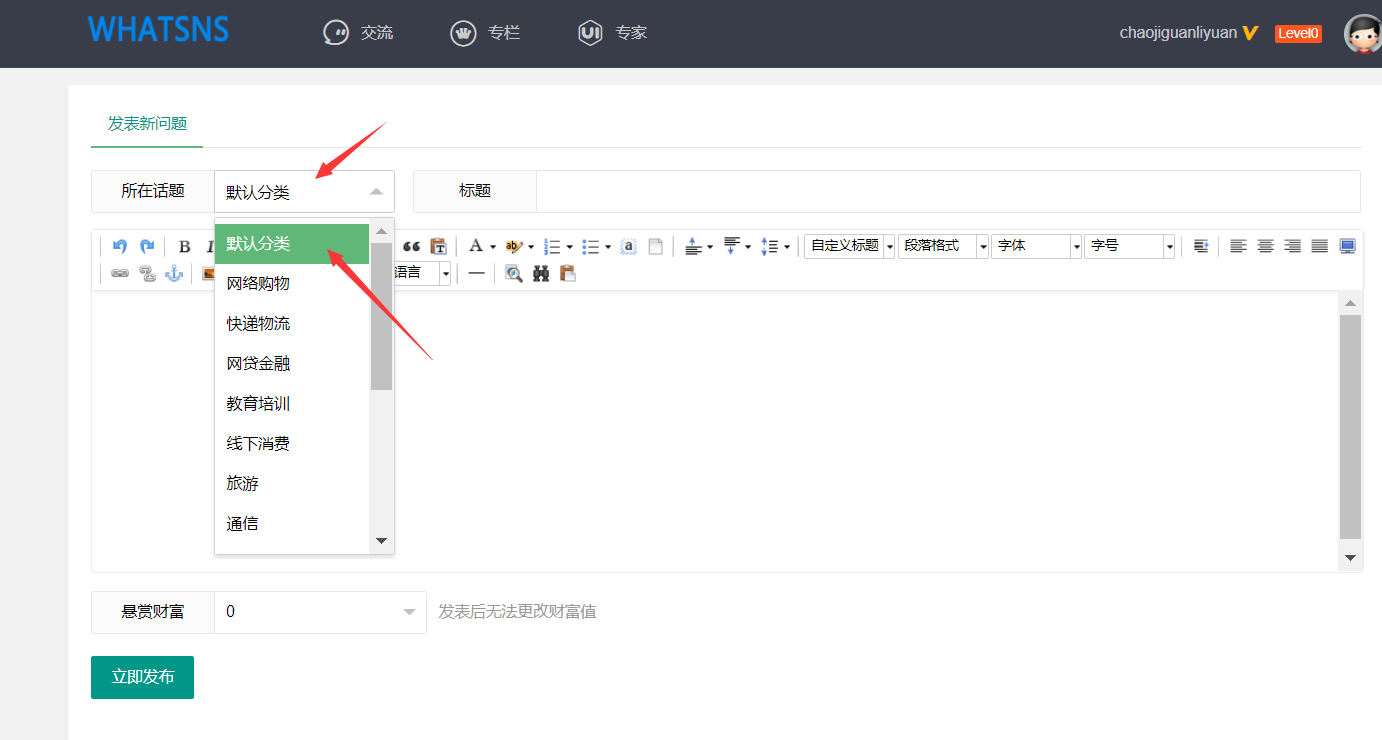Click the topic list scrollbar thumb

pos(381,315)
